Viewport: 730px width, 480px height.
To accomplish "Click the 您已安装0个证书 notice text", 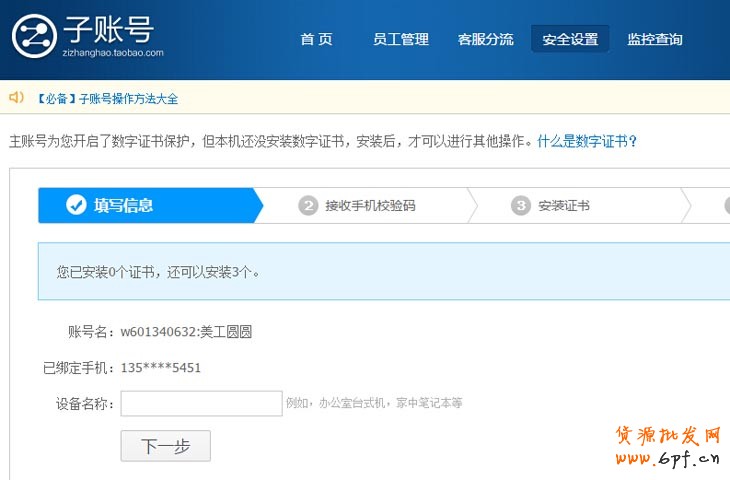I will pos(158,271).
